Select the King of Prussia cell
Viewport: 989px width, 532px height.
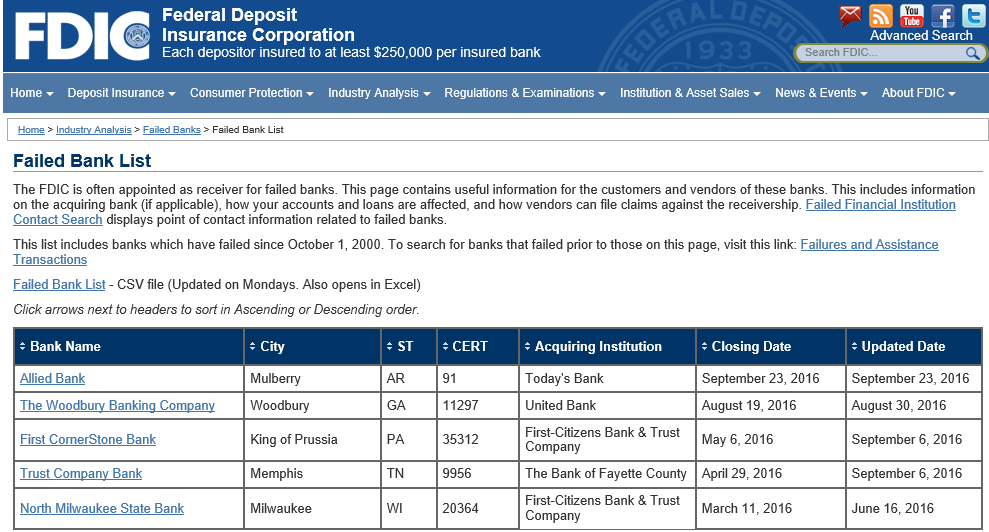[312, 440]
